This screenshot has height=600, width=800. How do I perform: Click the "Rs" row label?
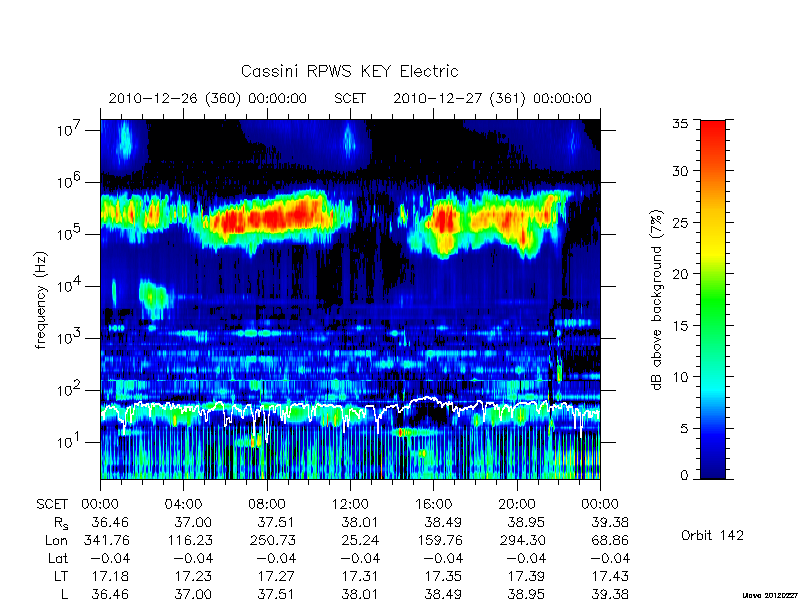(61, 523)
